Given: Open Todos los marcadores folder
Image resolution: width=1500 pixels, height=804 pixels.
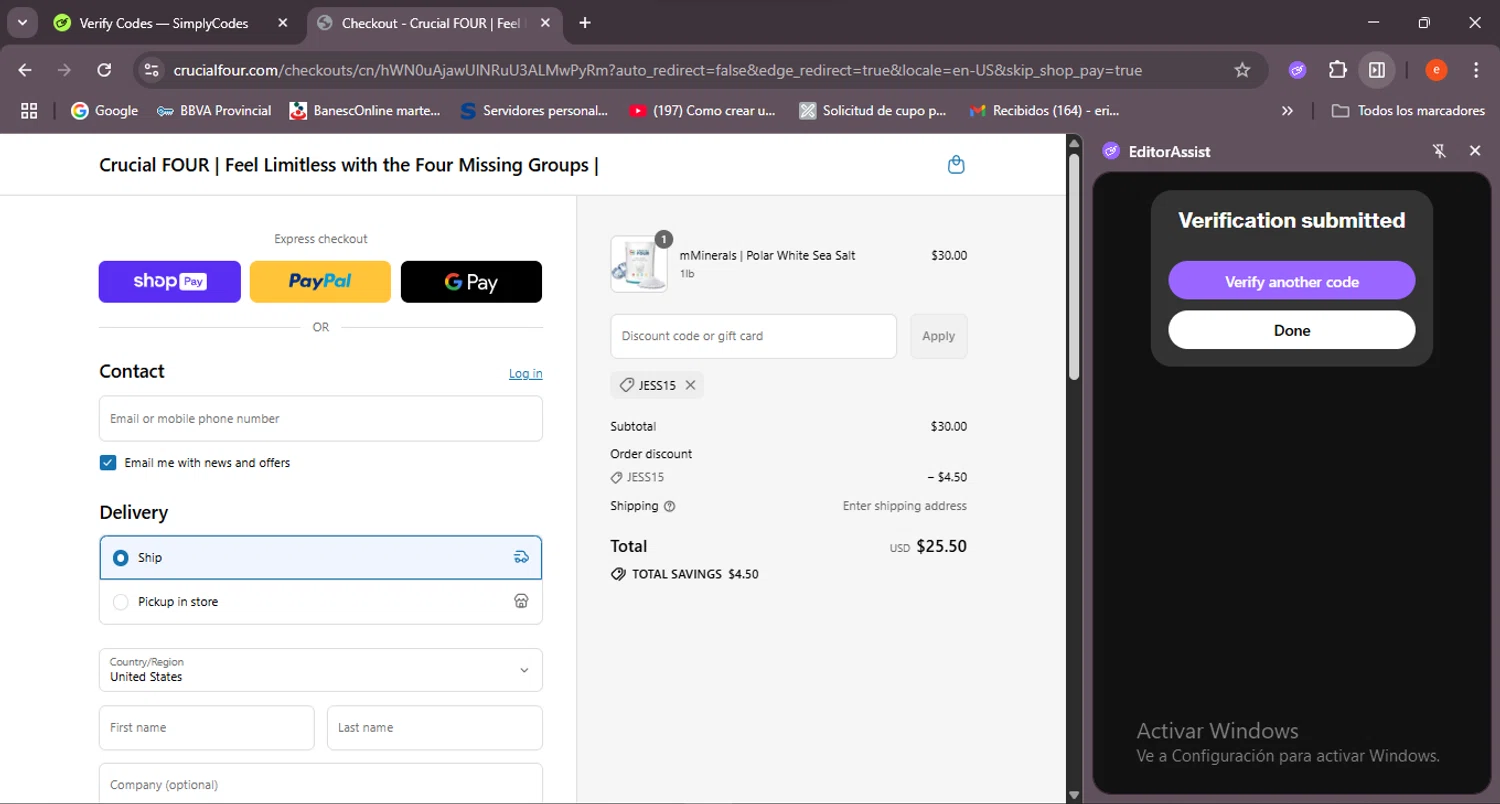Looking at the screenshot, I should (x=1408, y=111).
